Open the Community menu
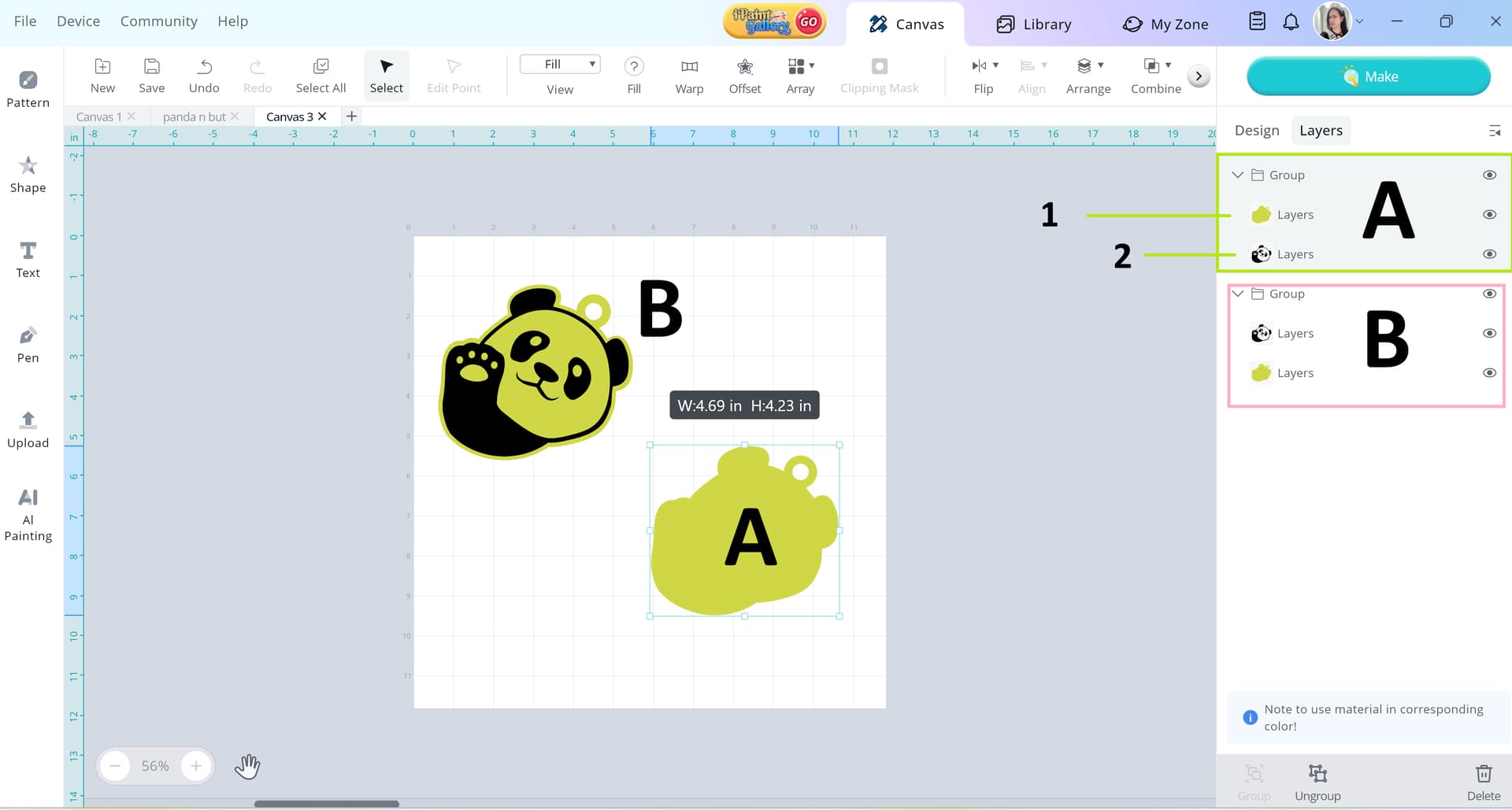 coord(158,21)
